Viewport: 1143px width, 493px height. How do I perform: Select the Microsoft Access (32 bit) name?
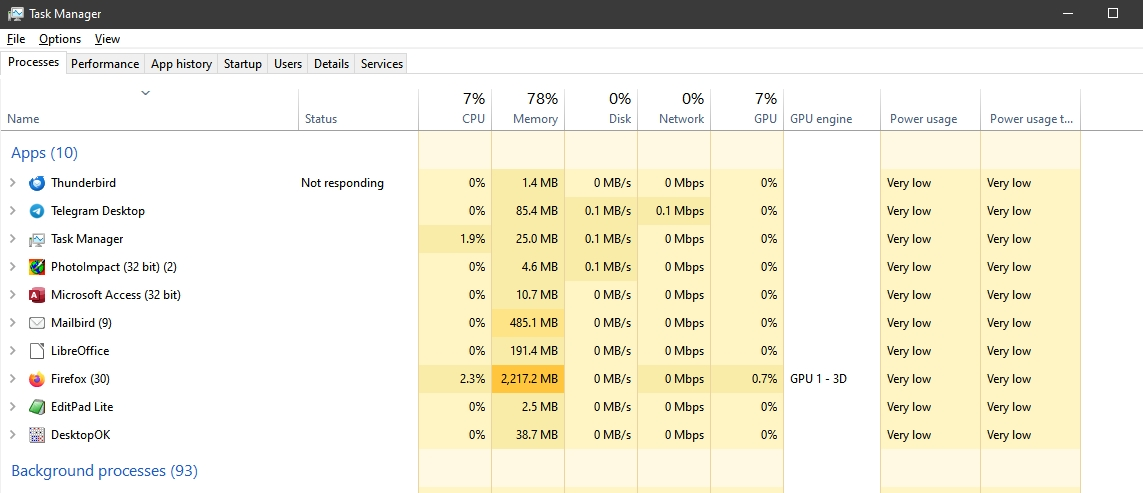click(116, 295)
